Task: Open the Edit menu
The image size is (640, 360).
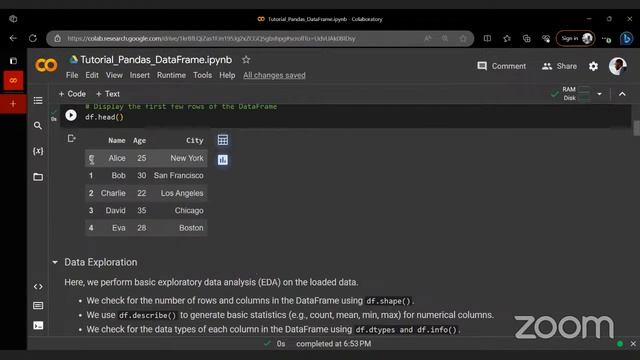Action: [x=92, y=75]
